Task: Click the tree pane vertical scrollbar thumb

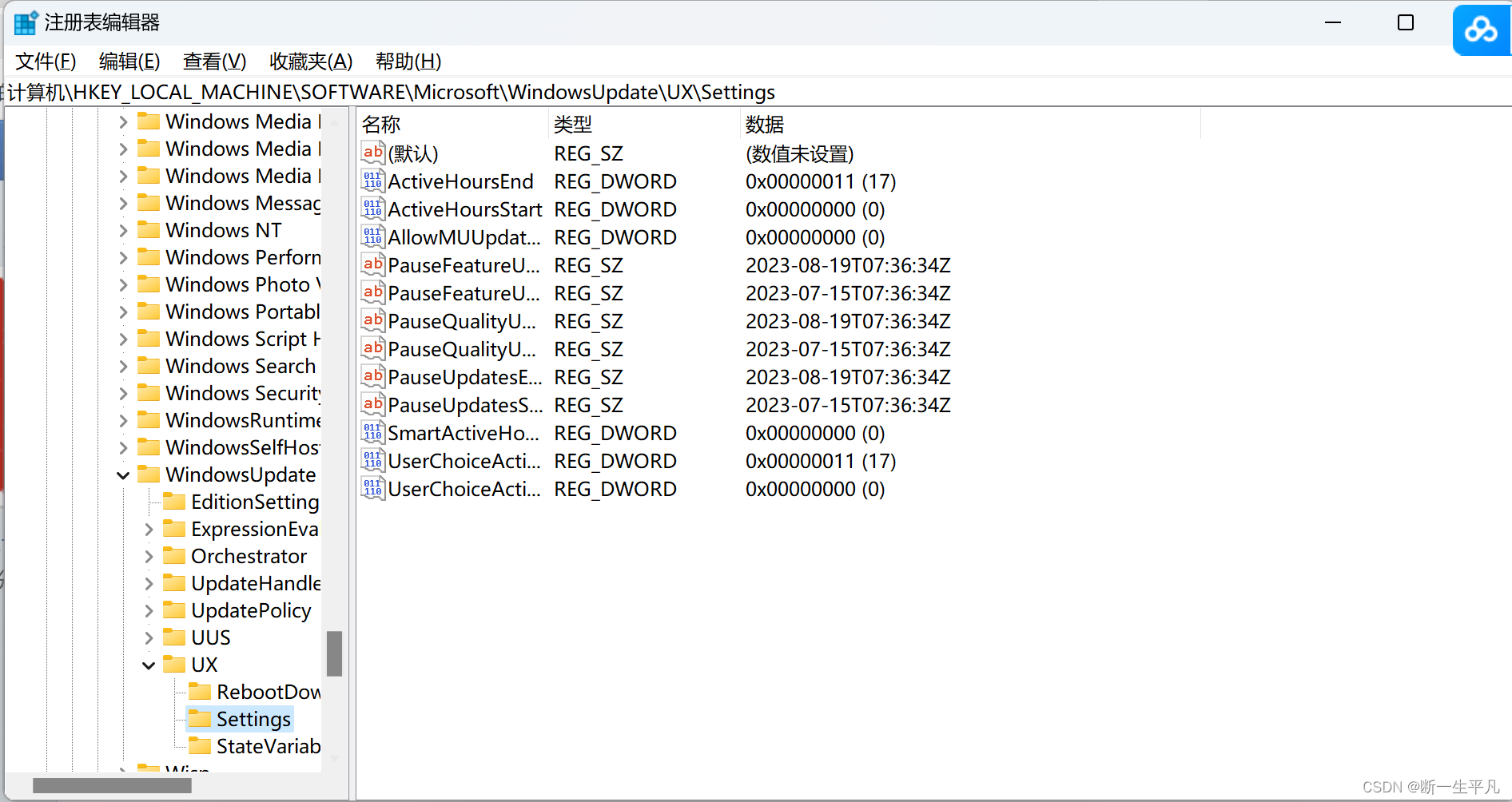Action: tap(335, 653)
